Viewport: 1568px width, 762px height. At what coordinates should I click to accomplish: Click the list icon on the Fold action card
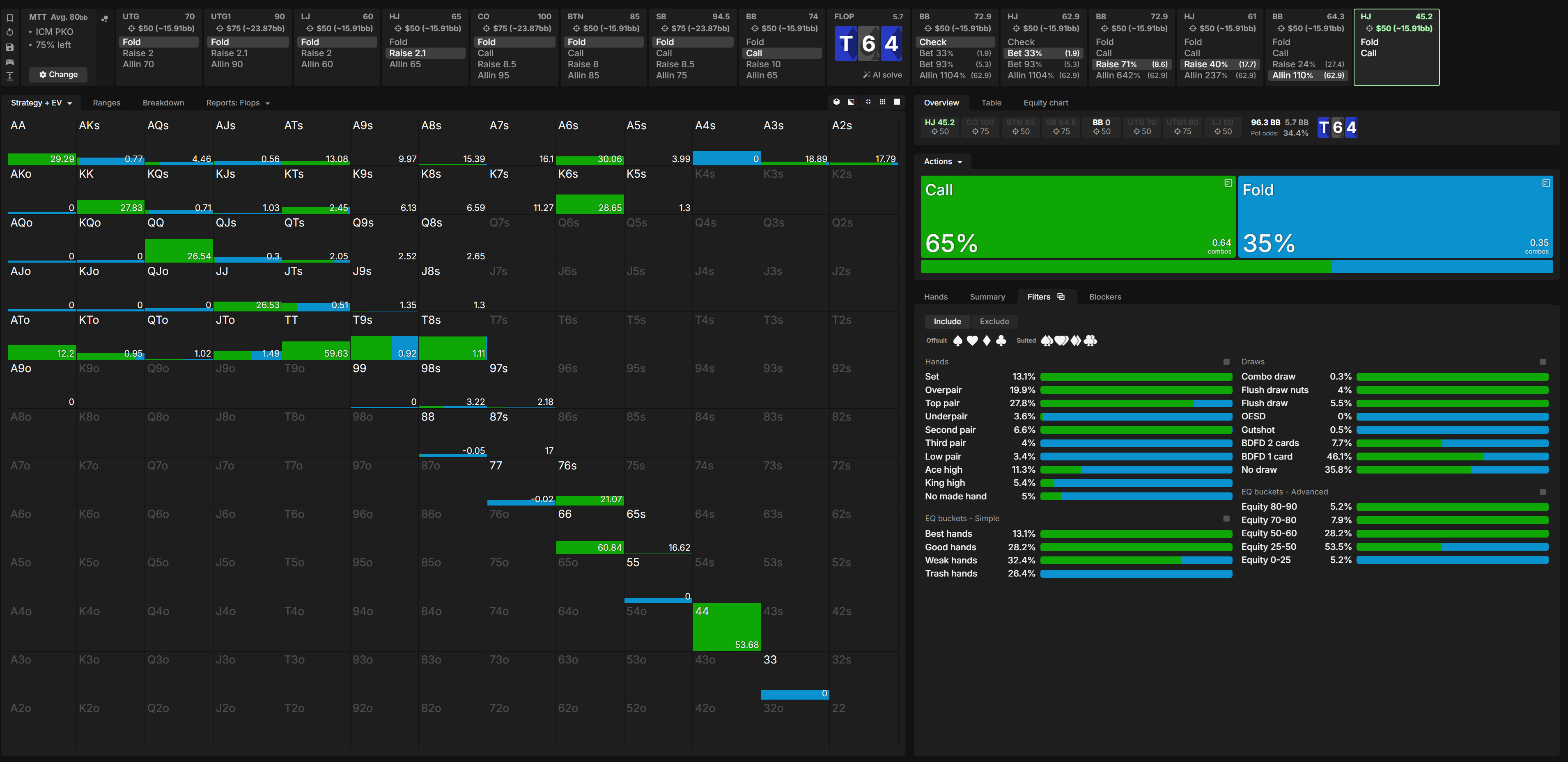click(x=1545, y=183)
